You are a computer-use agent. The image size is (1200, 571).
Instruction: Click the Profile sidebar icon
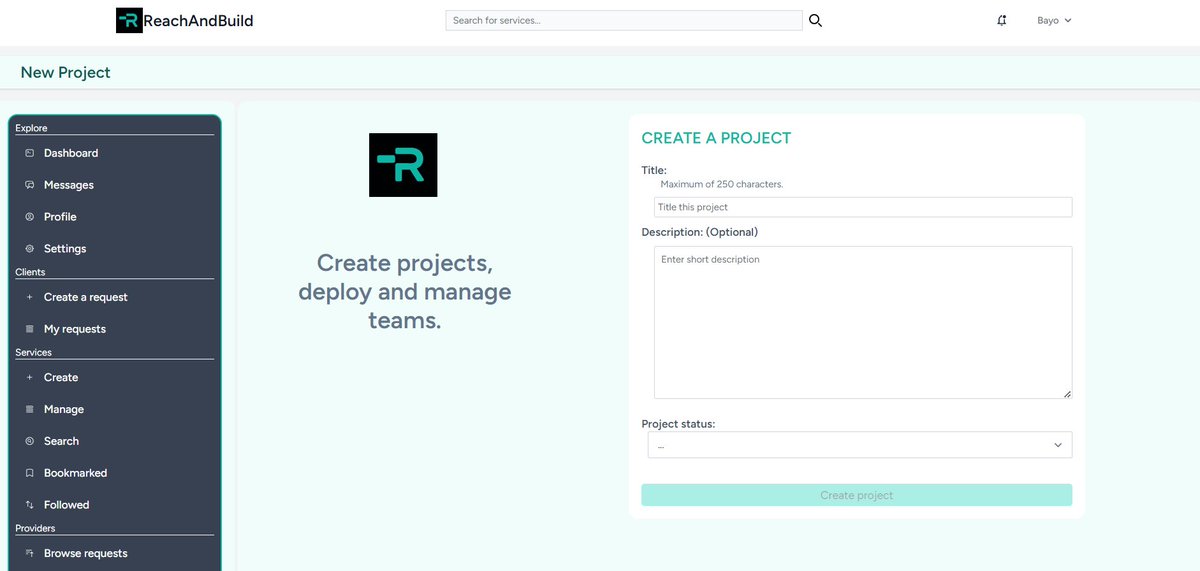29,217
